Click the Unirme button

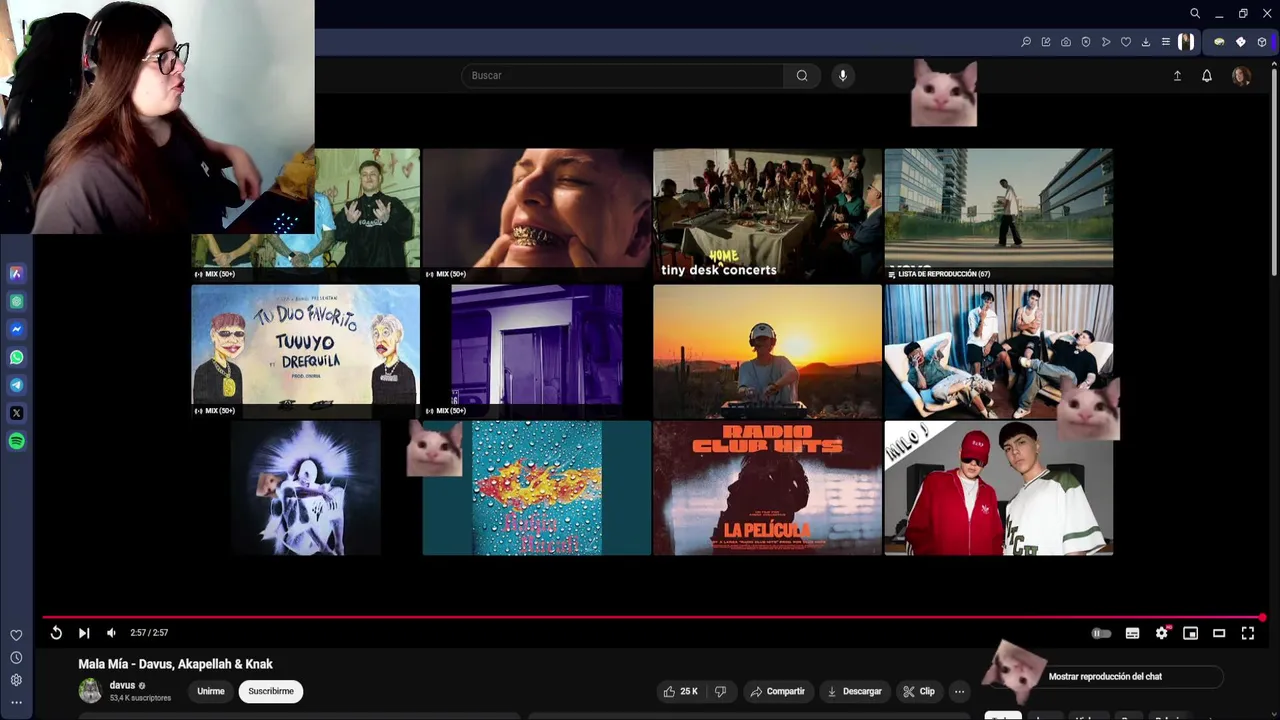point(211,691)
